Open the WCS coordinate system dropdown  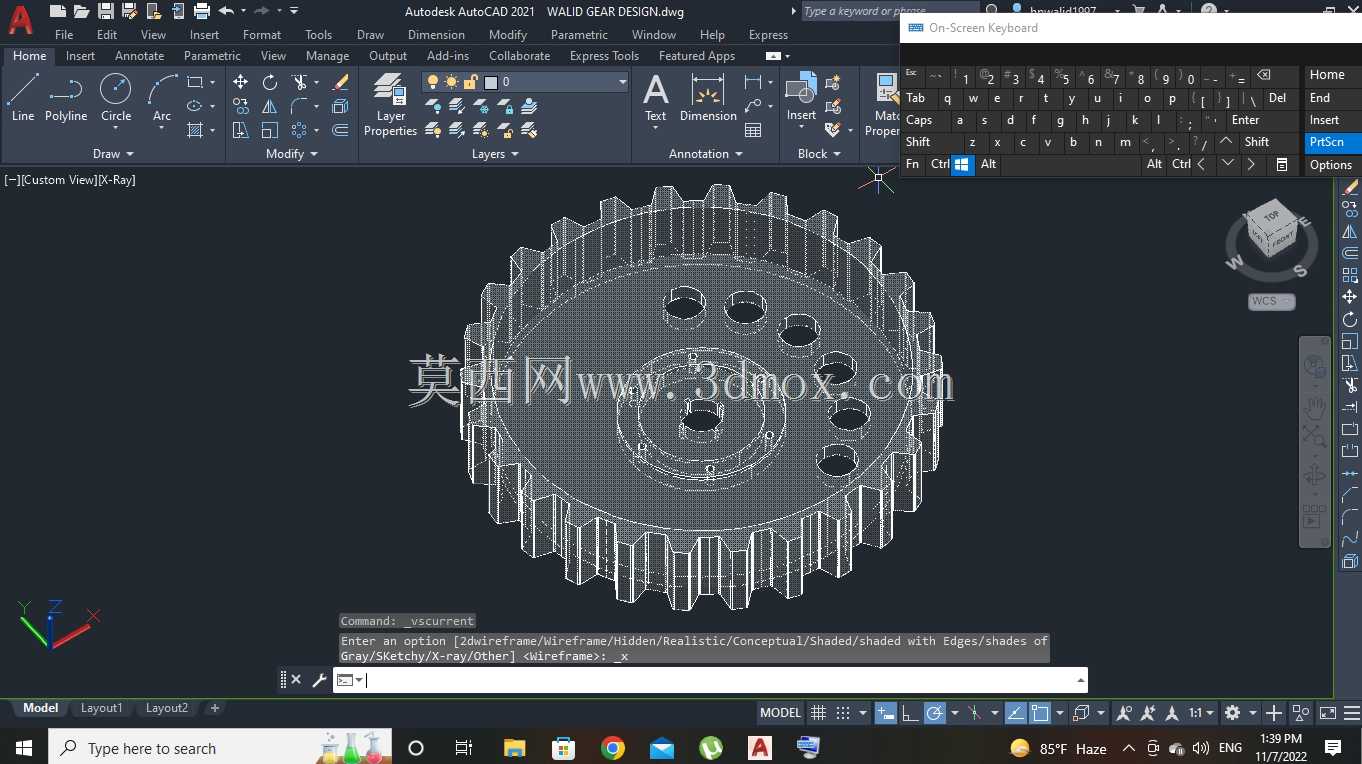pos(1271,301)
